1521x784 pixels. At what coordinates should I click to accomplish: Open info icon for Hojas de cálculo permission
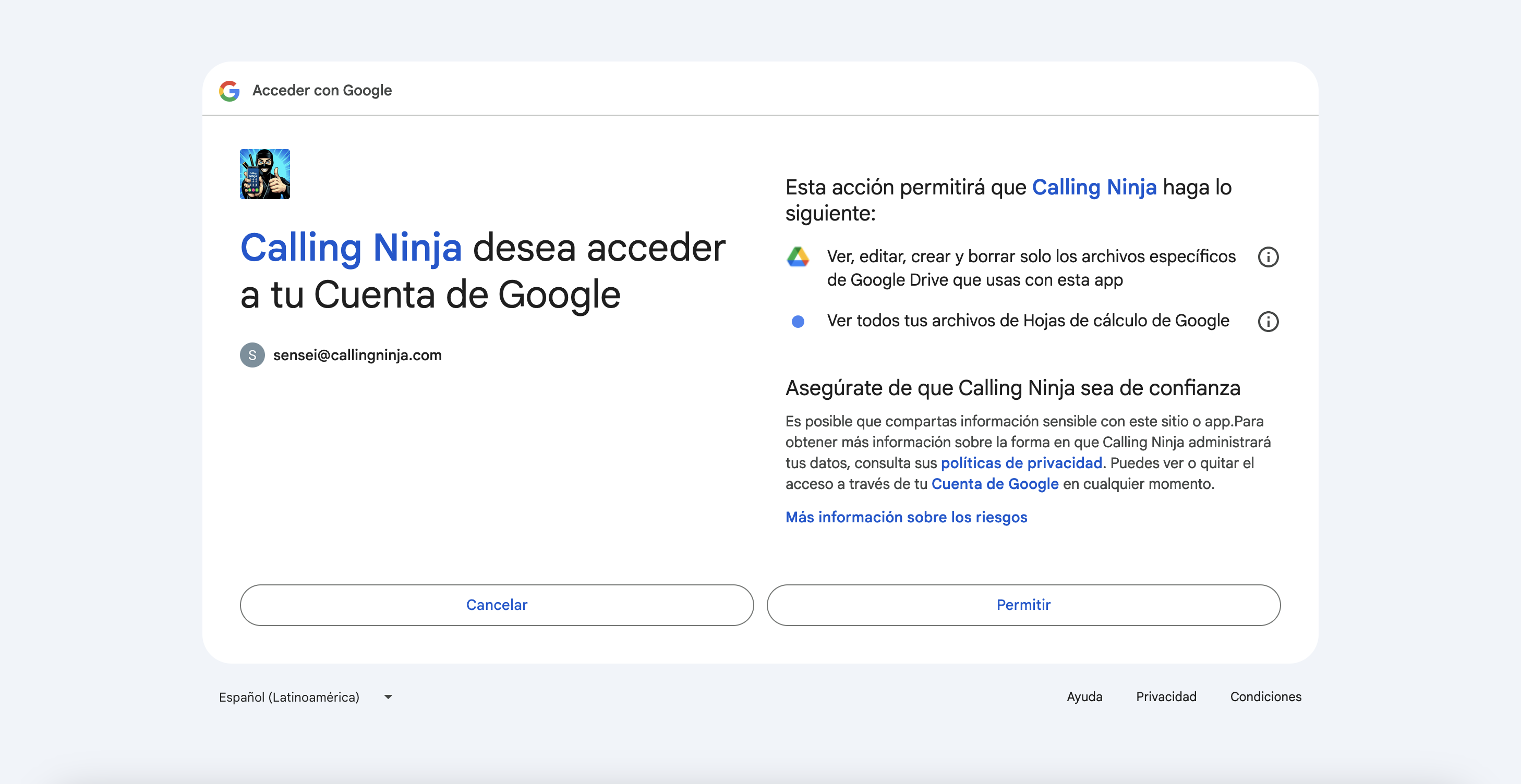point(1267,322)
